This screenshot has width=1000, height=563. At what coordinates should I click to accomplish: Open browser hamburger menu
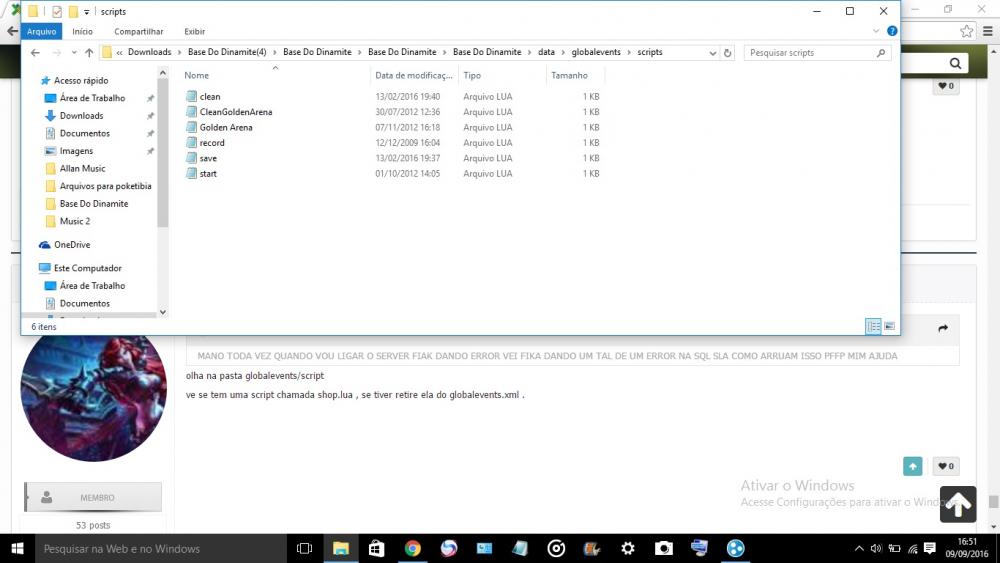pyautogui.click(x=988, y=31)
